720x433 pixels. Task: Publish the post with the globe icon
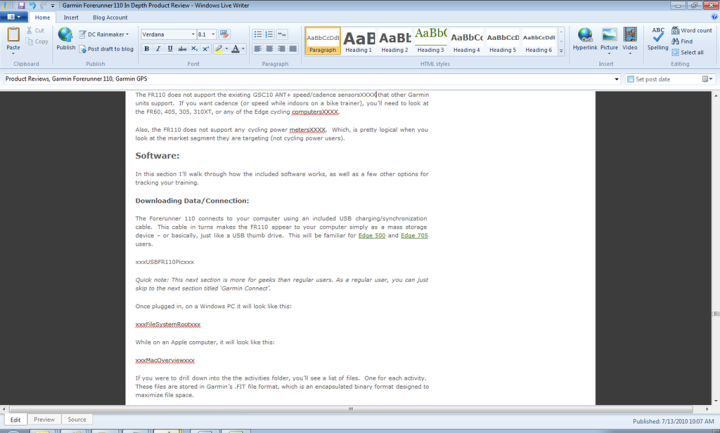pyautogui.click(x=66, y=38)
